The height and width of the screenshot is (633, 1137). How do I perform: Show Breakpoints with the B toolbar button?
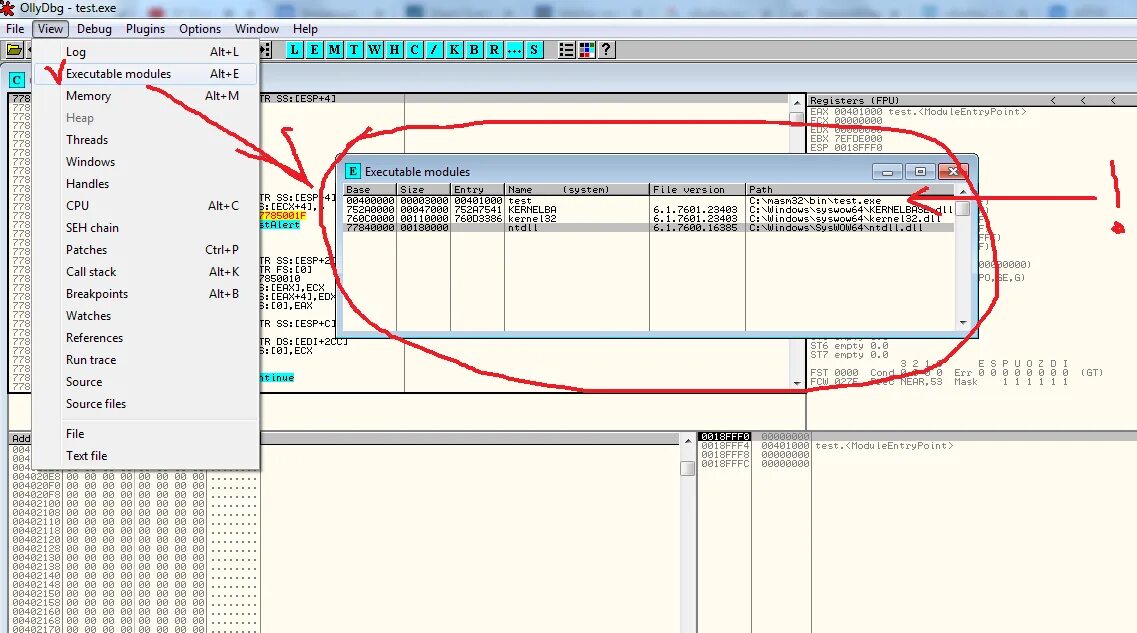coord(474,49)
